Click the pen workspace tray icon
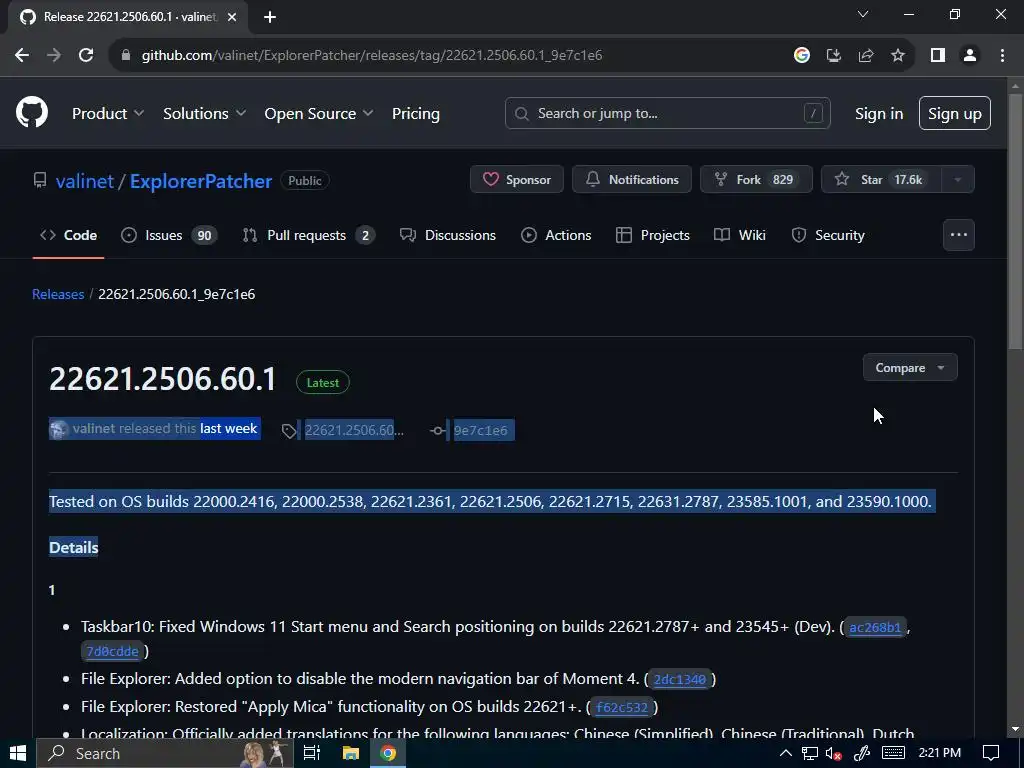Screen dimensions: 1024x768 [x=862, y=754]
